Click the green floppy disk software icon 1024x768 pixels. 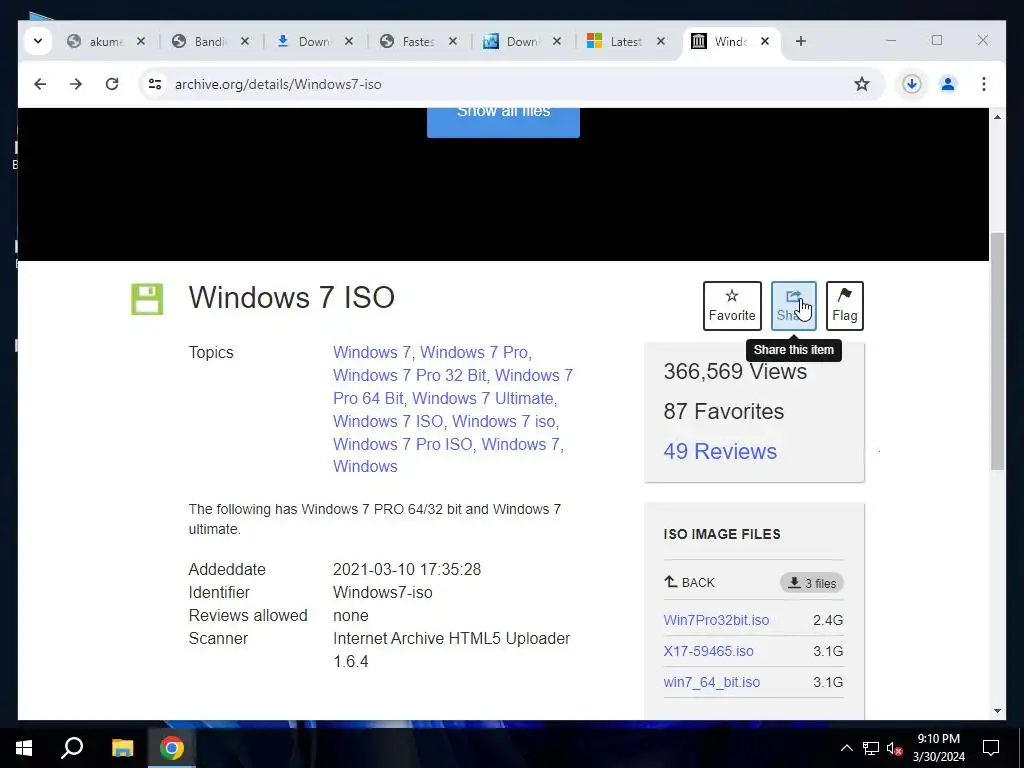point(147,299)
